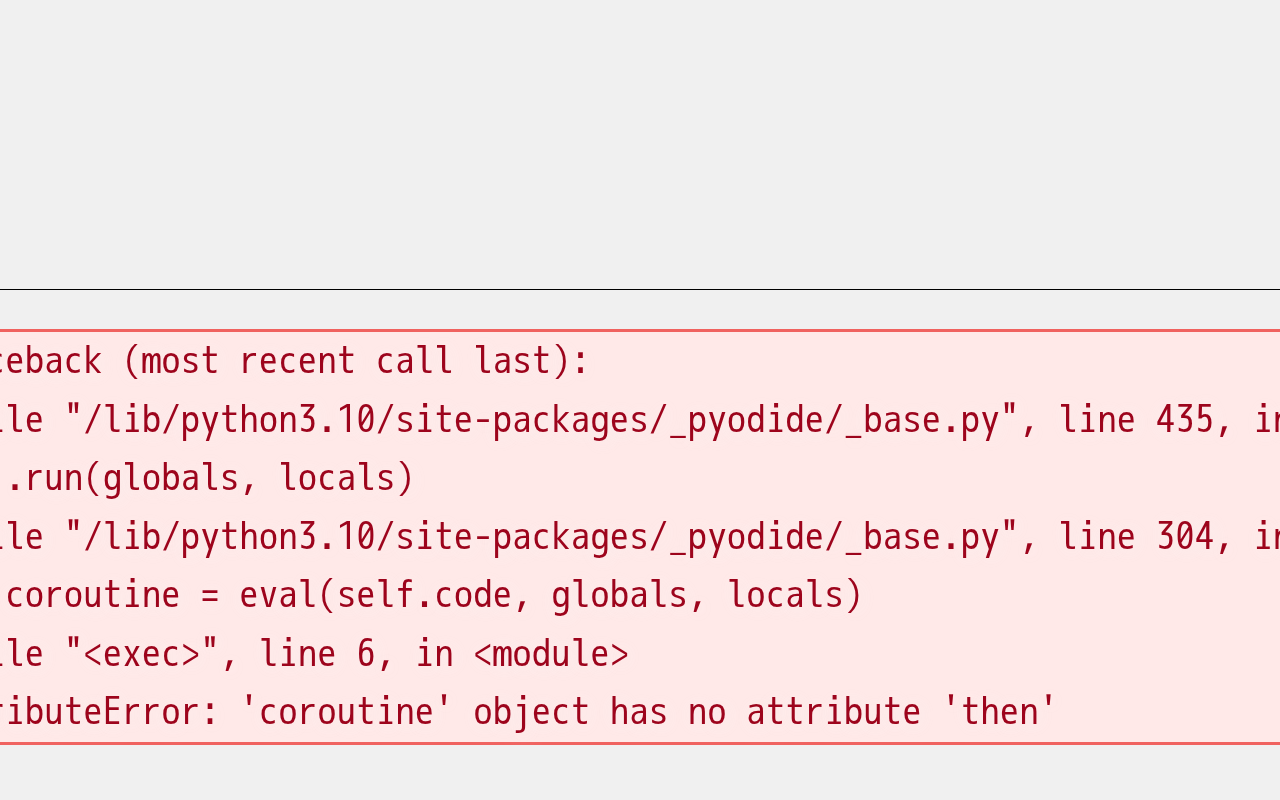Click the ".run(globals, locals)" code line

click(x=210, y=478)
